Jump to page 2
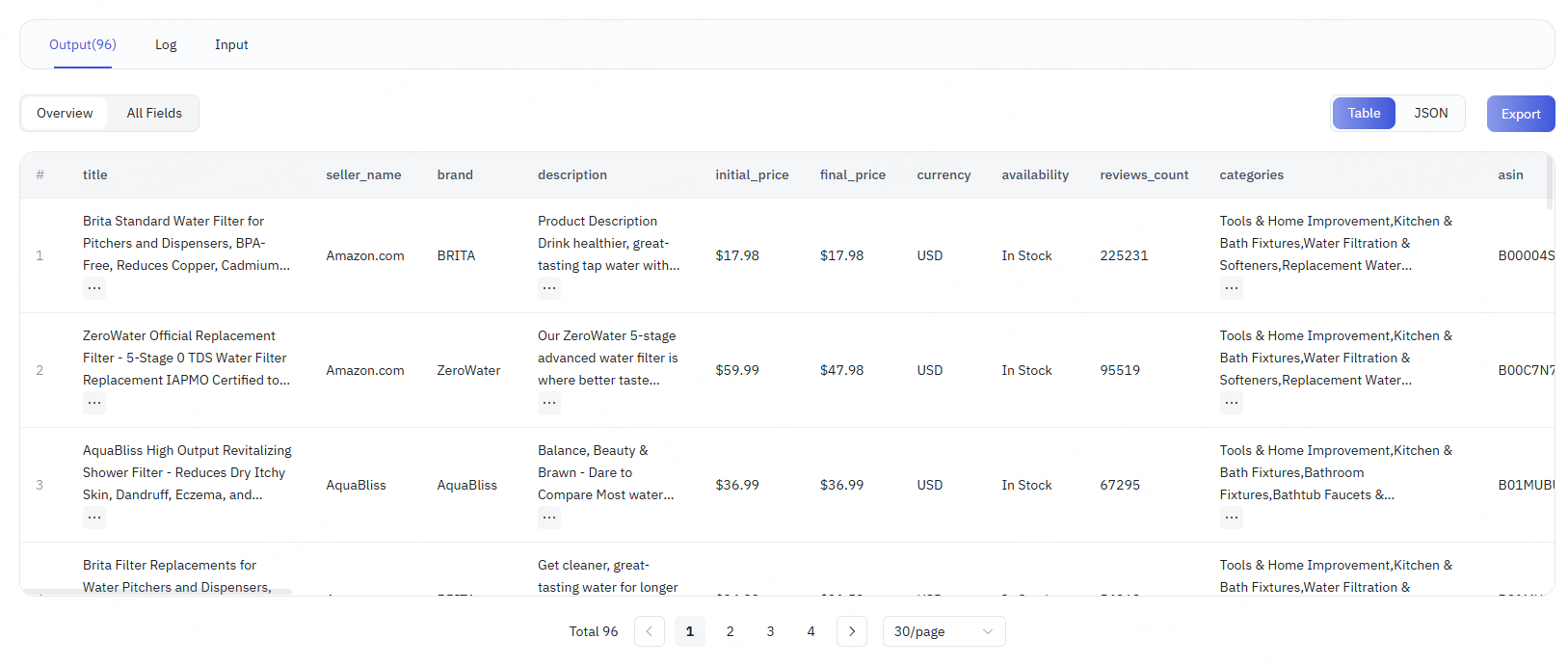Viewport: 1568px width, 665px height. click(x=731, y=631)
